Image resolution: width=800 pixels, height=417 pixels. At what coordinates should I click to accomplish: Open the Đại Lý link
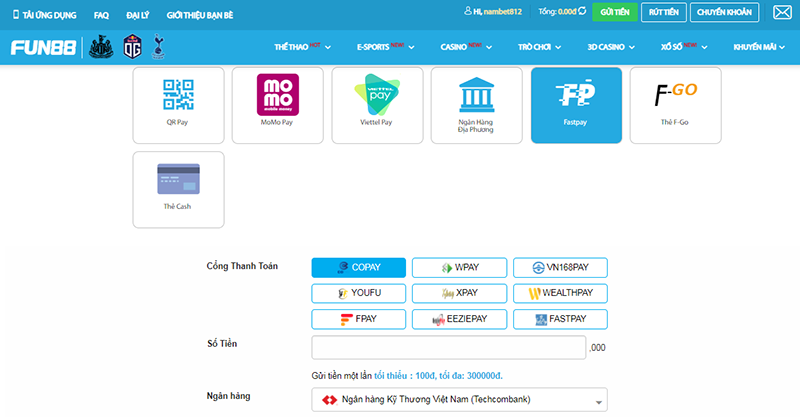138,15
